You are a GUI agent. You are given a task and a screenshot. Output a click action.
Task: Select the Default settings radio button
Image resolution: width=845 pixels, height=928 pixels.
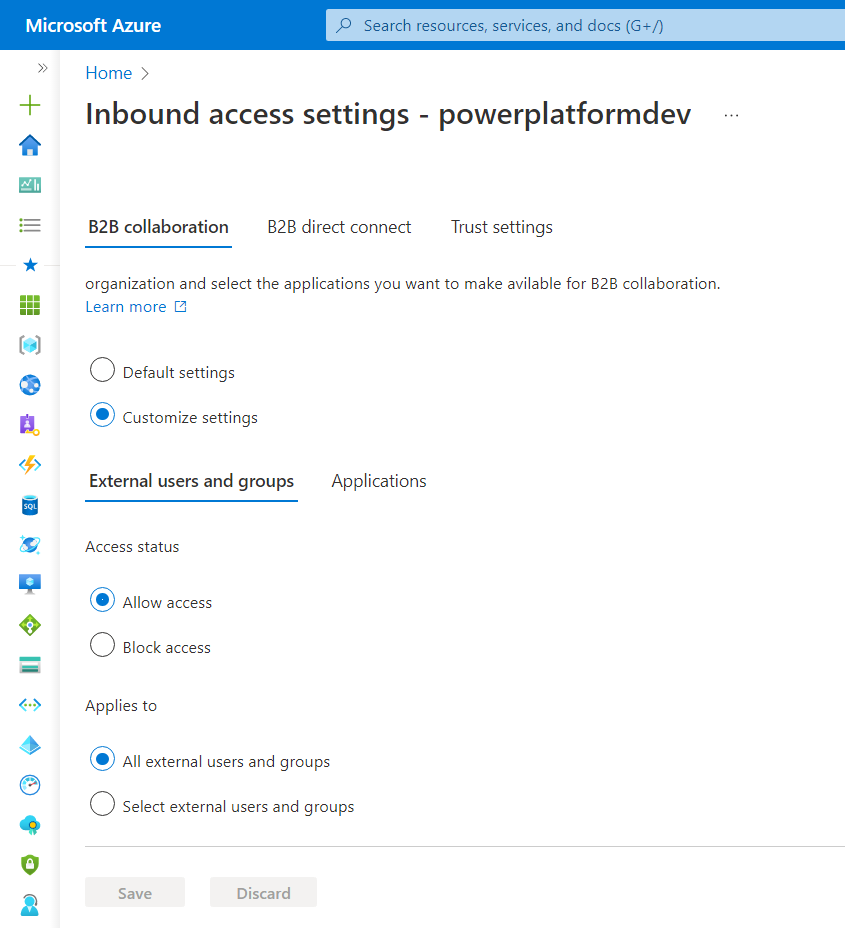[102, 371]
